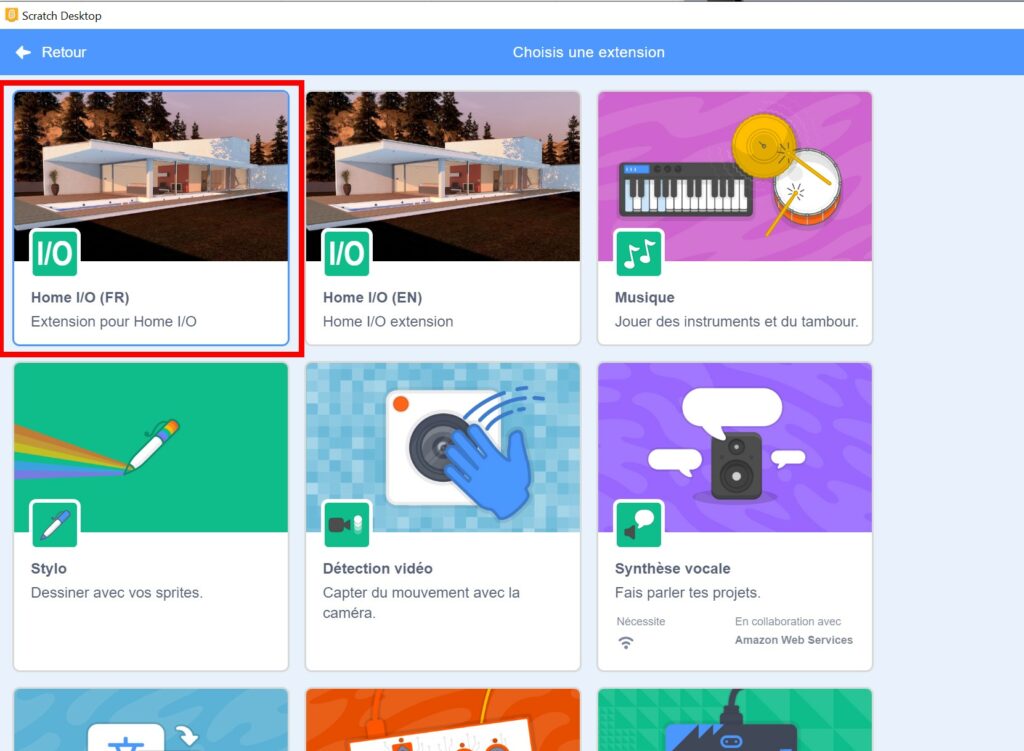Image resolution: width=1024 pixels, height=751 pixels.
Task: Open the partially visible orange extension card
Action: (x=443, y=720)
